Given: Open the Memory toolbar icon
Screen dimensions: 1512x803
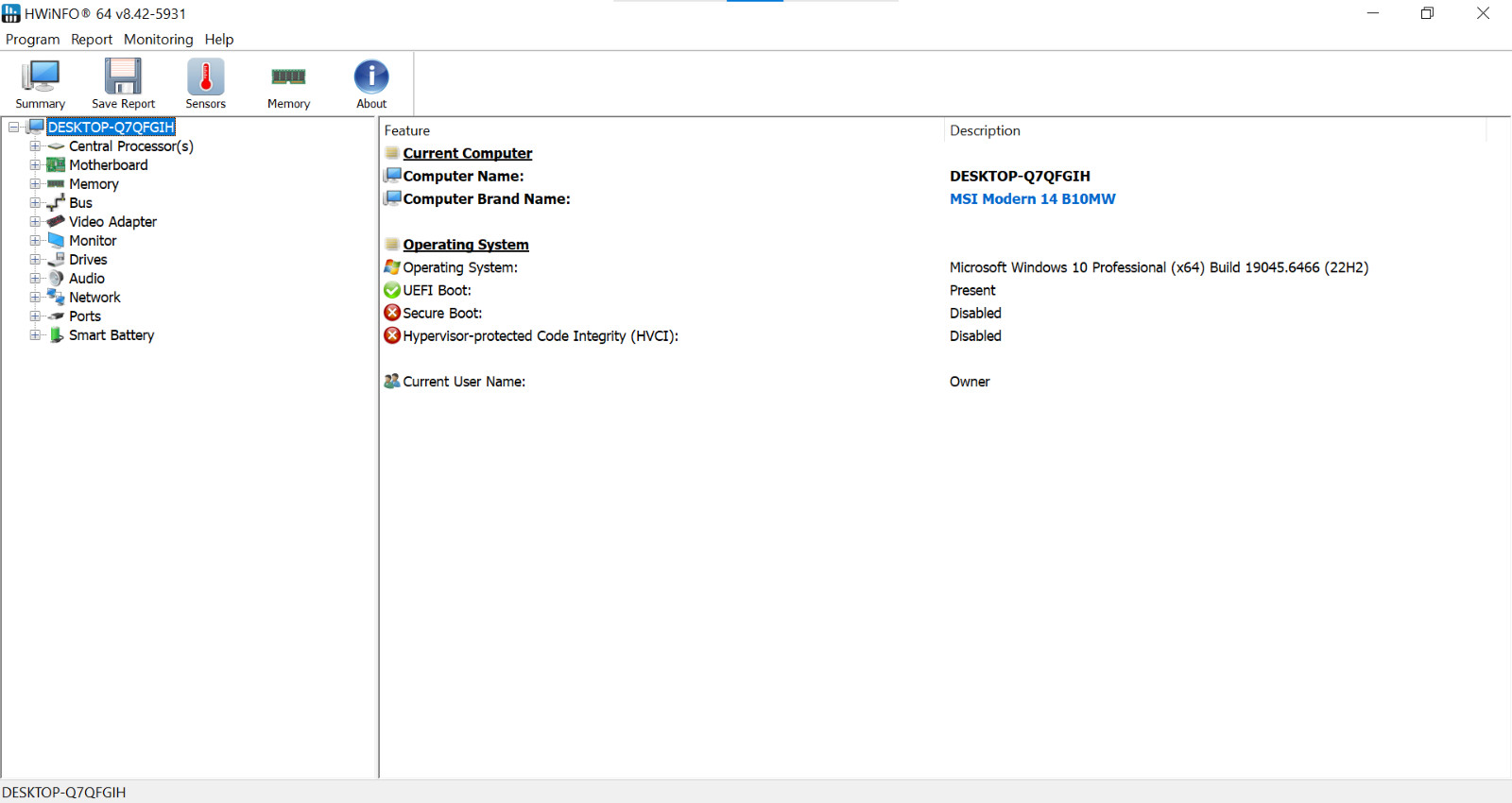Looking at the screenshot, I should point(288,77).
